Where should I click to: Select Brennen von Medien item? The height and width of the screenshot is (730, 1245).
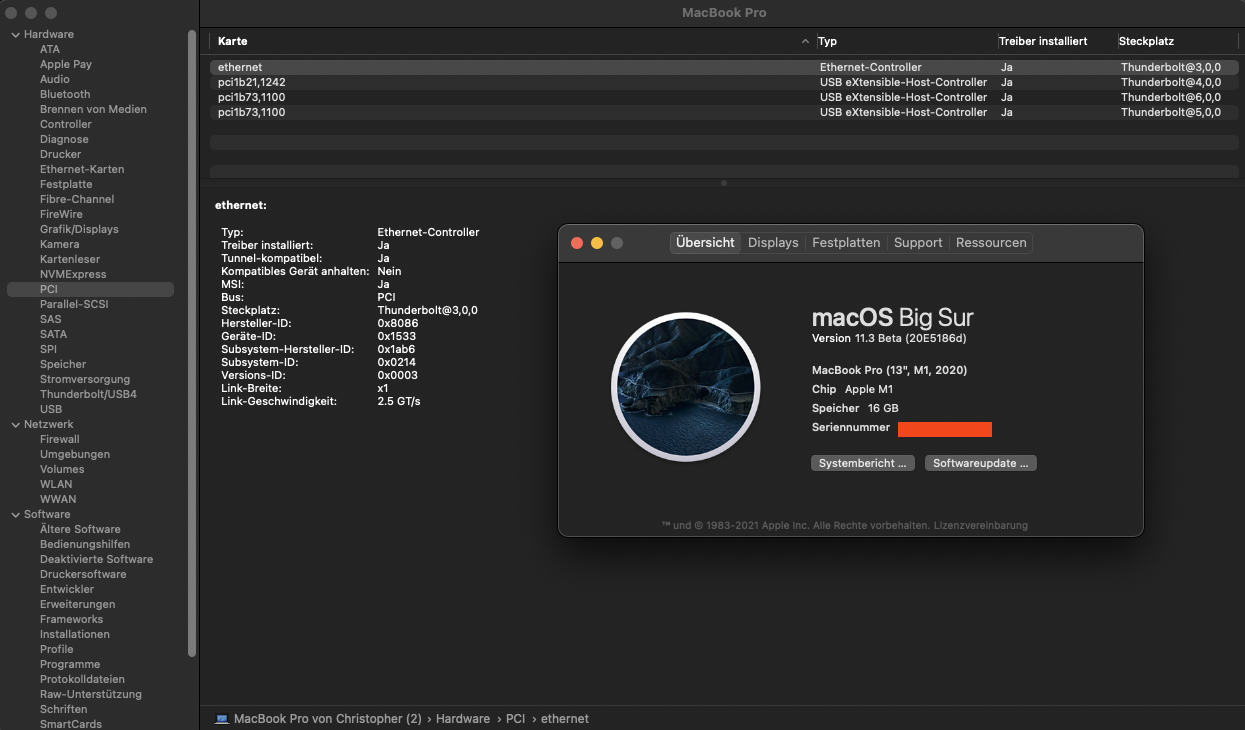[93, 109]
